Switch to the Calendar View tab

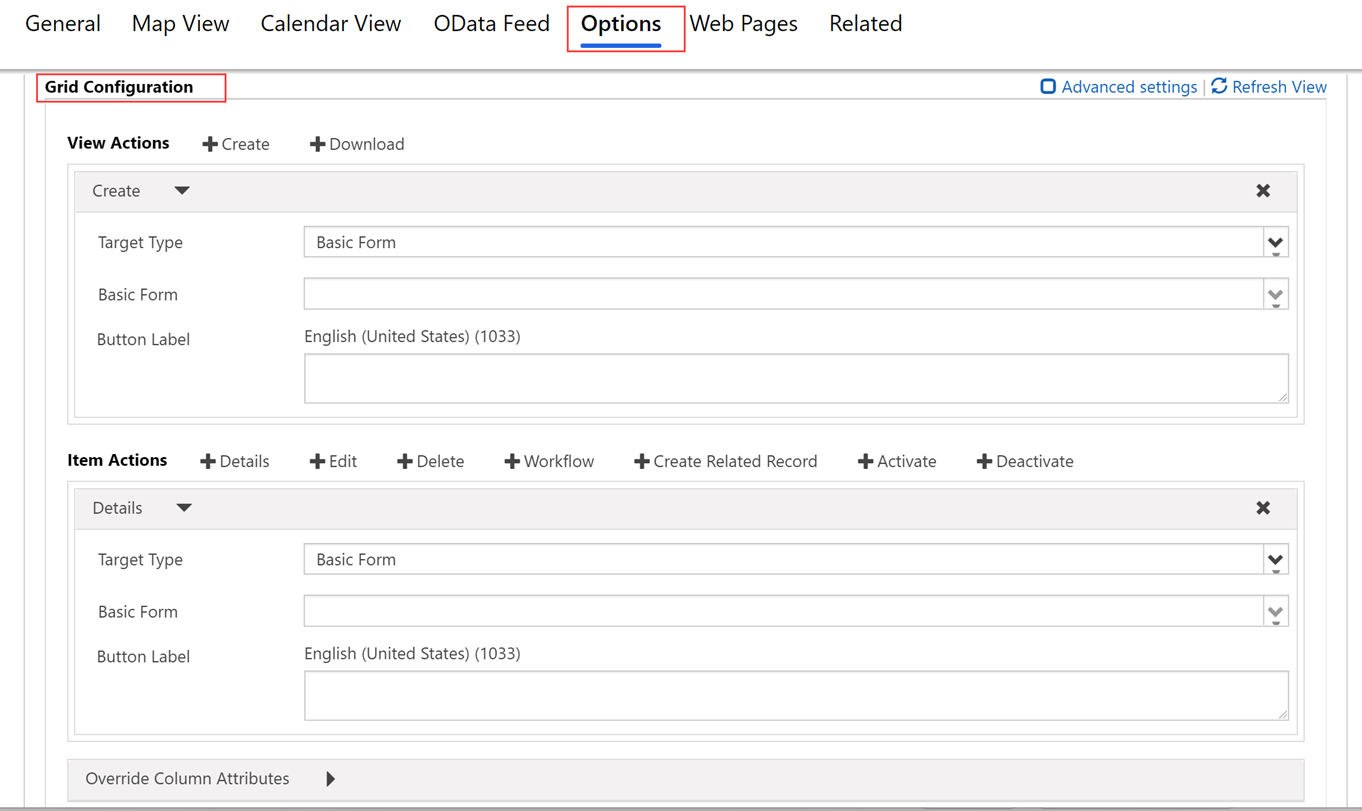[x=331, y=23]
